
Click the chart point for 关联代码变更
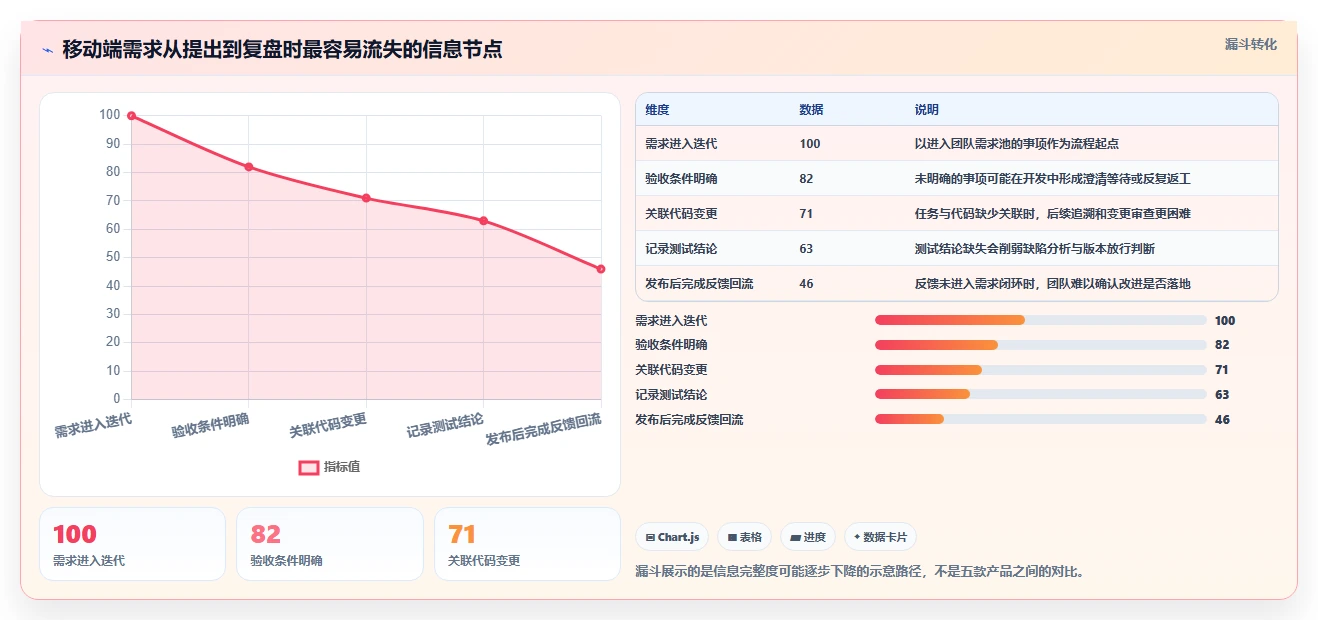click(x=366, y=198)
